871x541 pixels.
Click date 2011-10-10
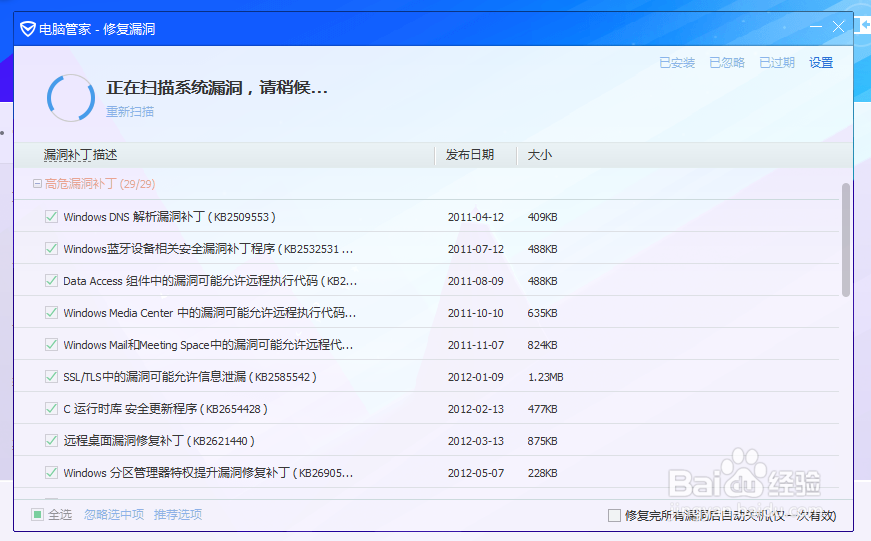tap(475, 313)
